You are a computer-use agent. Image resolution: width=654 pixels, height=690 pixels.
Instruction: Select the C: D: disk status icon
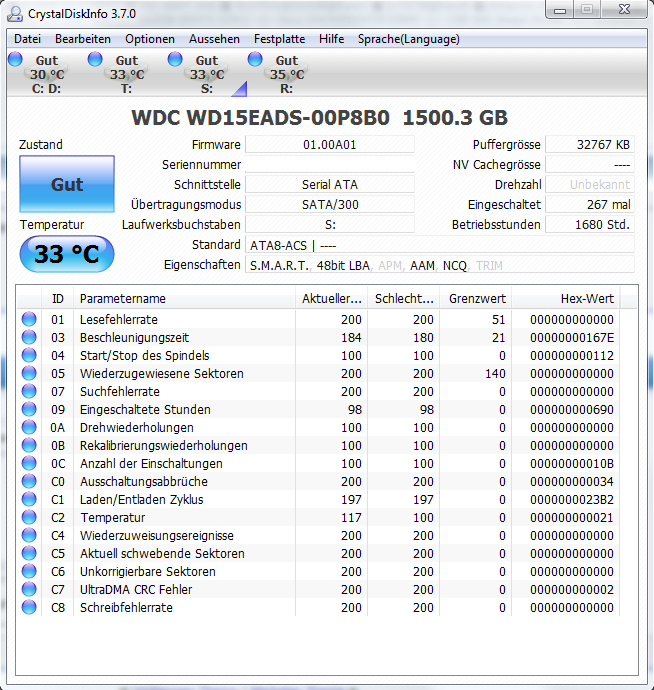click(x=15, y=59)
